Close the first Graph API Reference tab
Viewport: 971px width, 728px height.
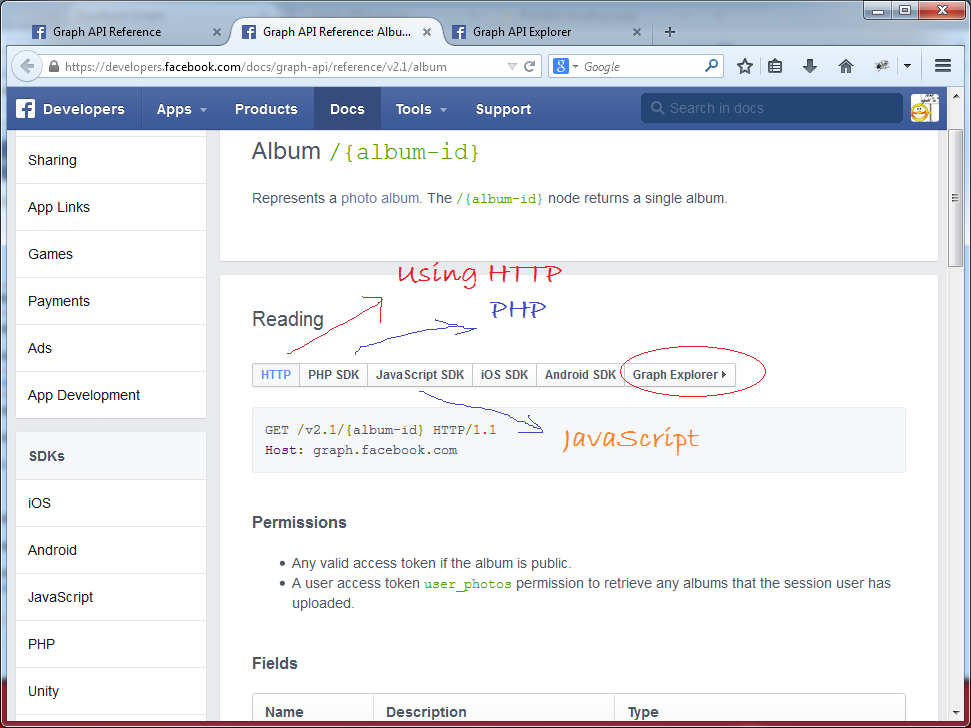(217, 32)
